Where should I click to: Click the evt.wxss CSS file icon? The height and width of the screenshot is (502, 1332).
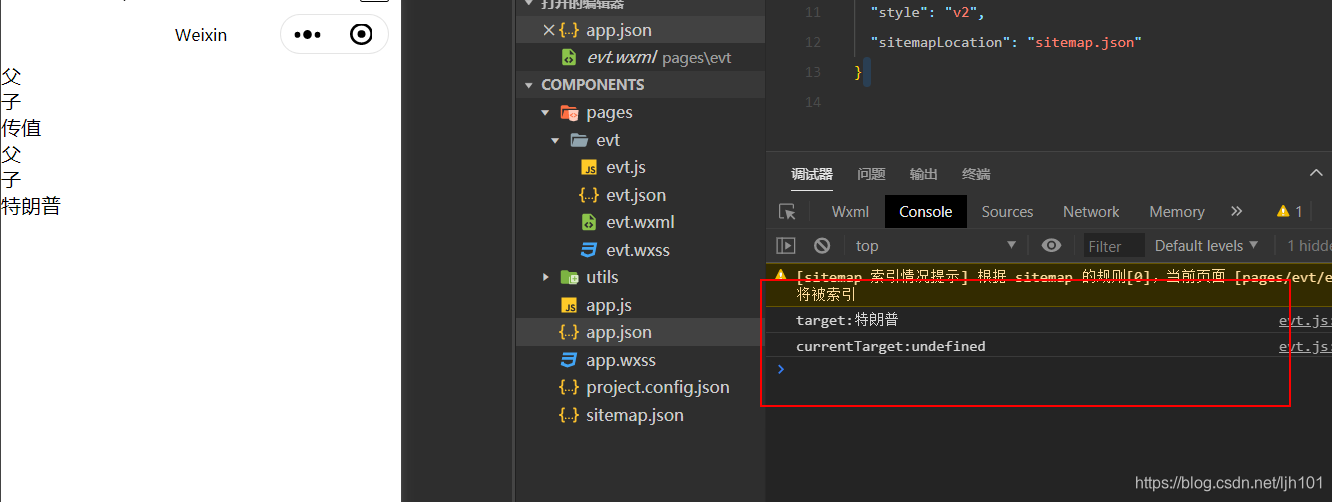[589, 250]
